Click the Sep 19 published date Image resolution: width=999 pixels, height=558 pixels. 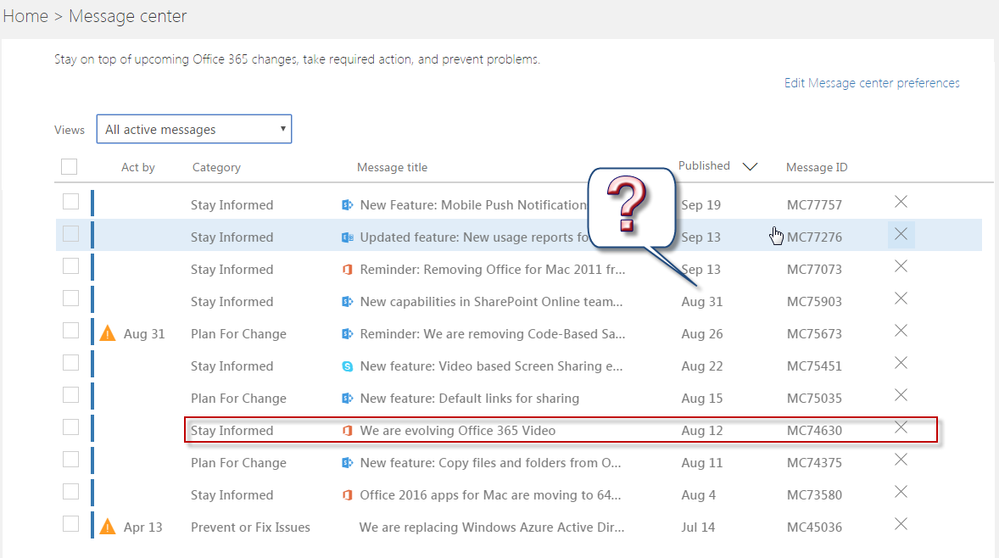pos(701,205)
